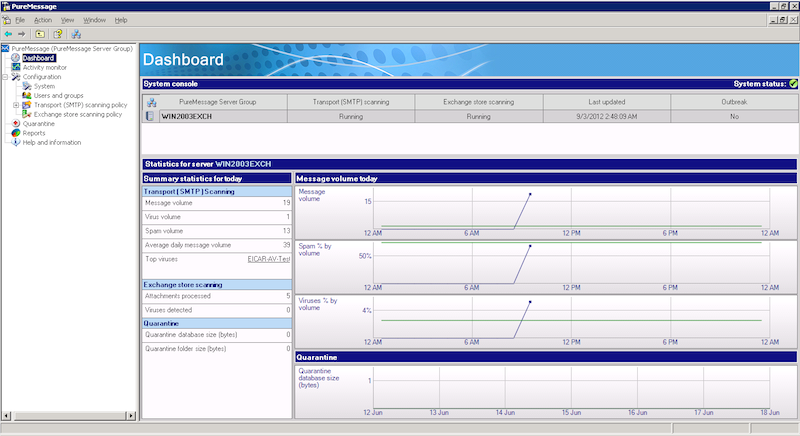
Task: Click the Message volume statistic row
Action: coord(217,203)
